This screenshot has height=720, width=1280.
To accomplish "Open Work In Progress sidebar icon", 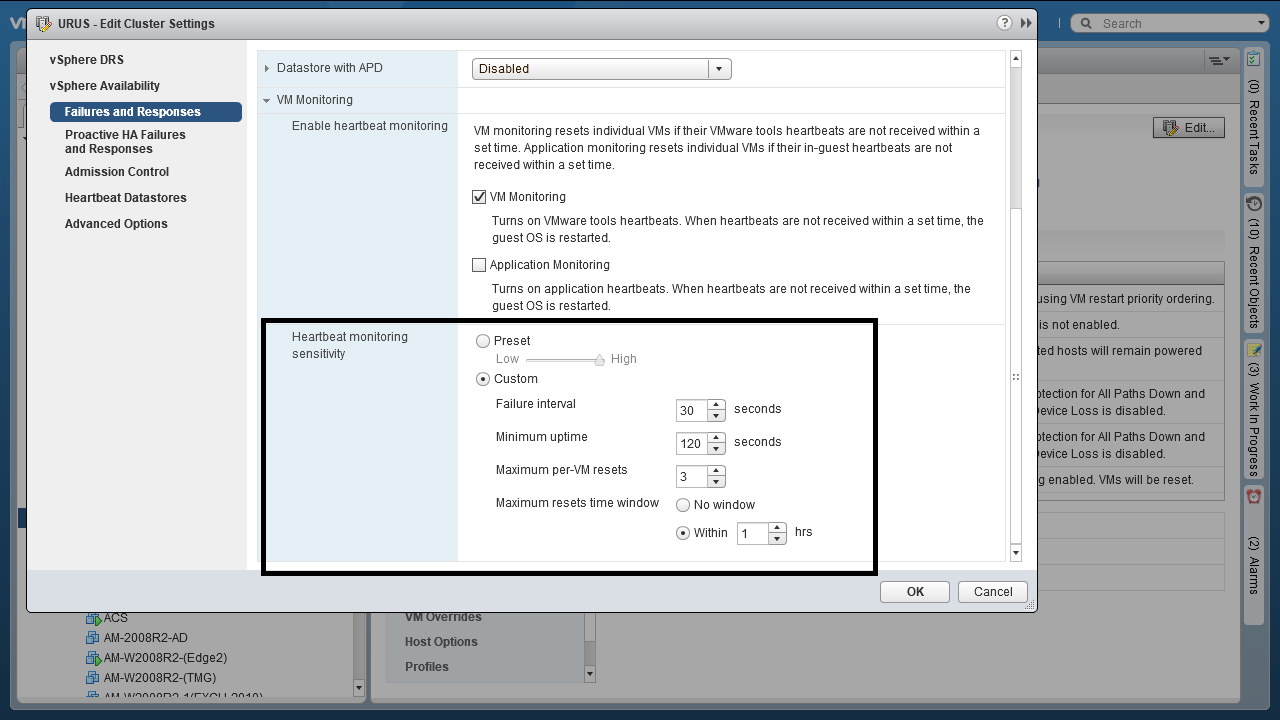I will point(1253,350).
